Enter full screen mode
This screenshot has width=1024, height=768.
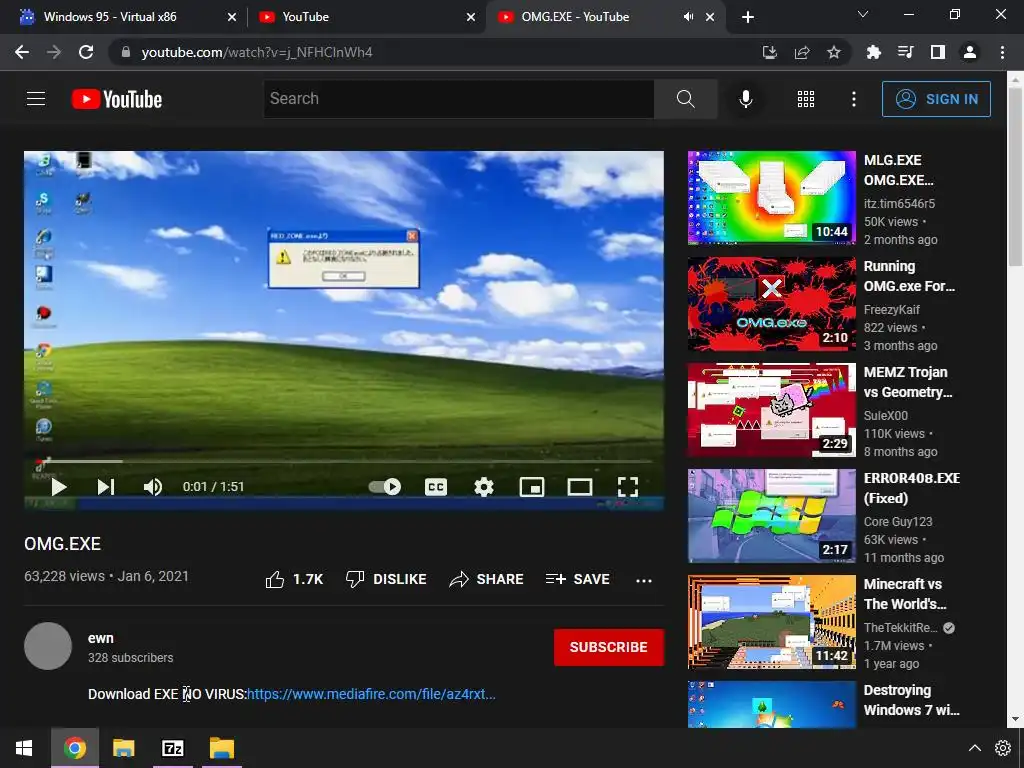click(x=628, y=487)
